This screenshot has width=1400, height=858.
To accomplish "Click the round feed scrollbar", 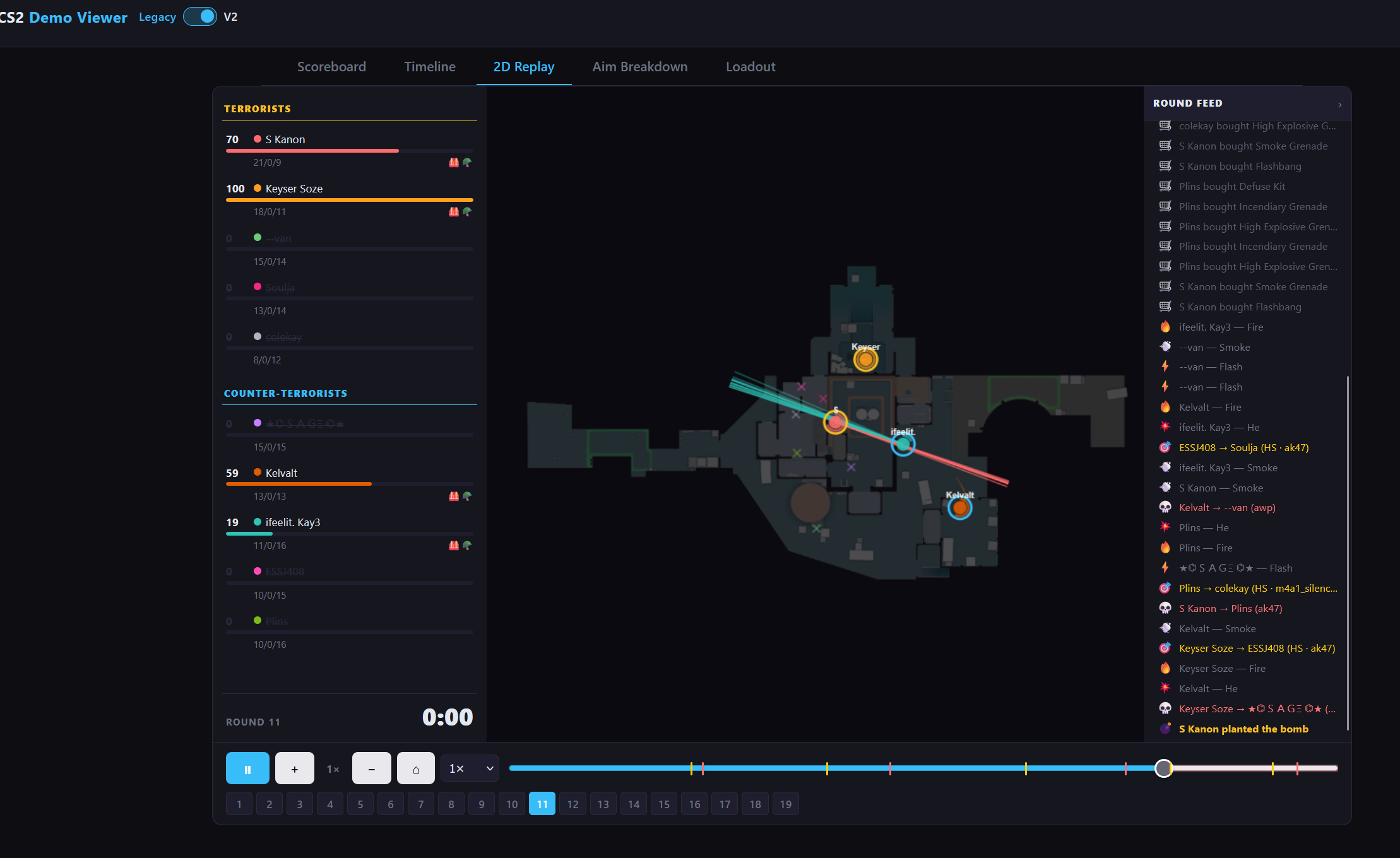I will pos(1348,553).
